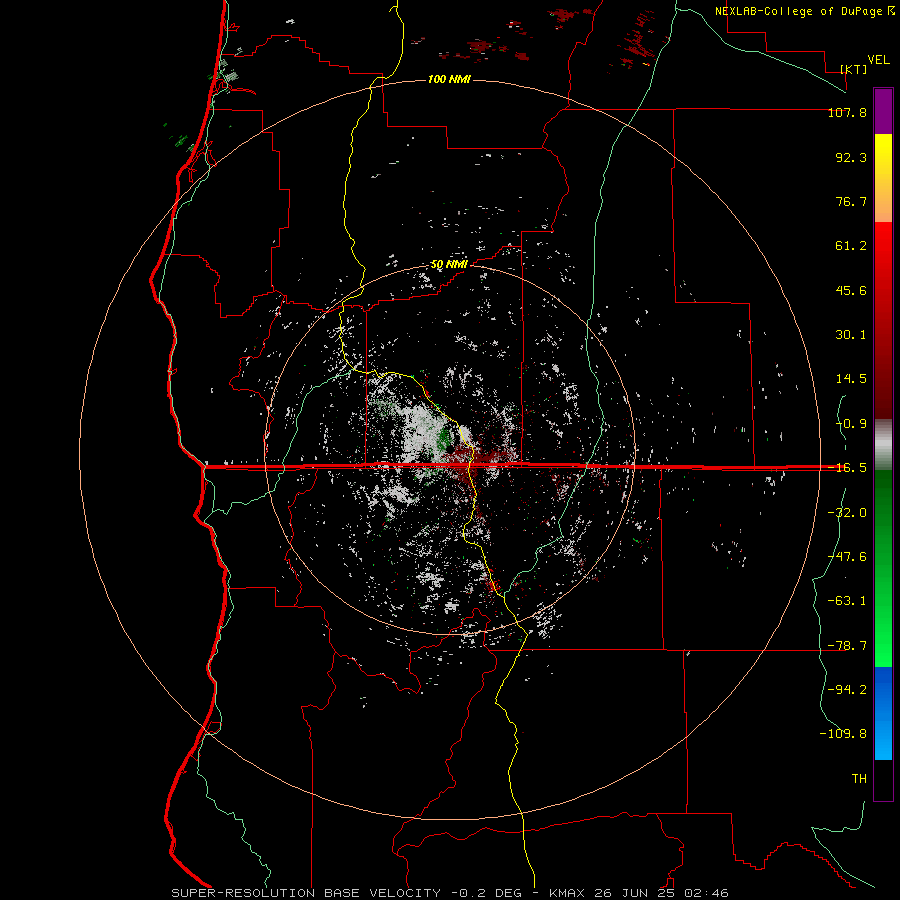Click the VEL legend title
Image resolution: width=900 pixels, height=900 pixels.
[x=878, y=60]
